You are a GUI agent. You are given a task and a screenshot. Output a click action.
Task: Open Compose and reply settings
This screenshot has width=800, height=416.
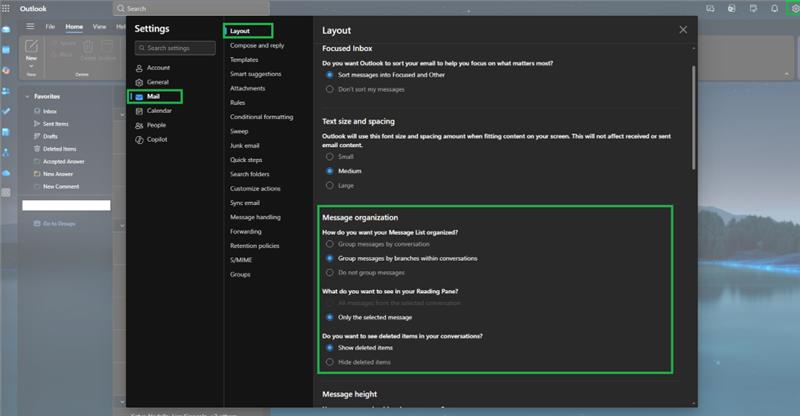tap(257, 45)
